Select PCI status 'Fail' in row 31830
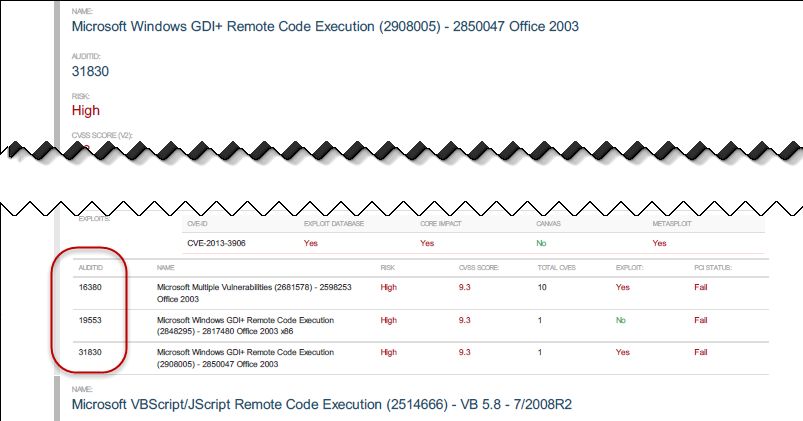This screenshot has width=803, height=421. click(701, 352)
